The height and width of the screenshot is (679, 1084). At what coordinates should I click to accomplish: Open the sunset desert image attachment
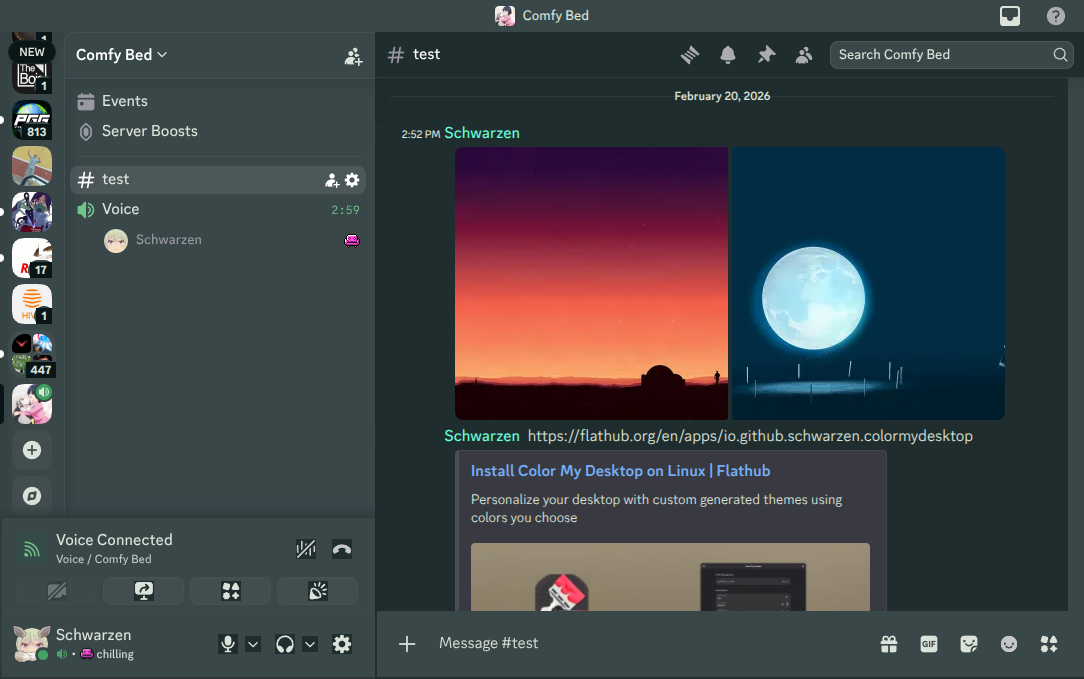(591, 283)
